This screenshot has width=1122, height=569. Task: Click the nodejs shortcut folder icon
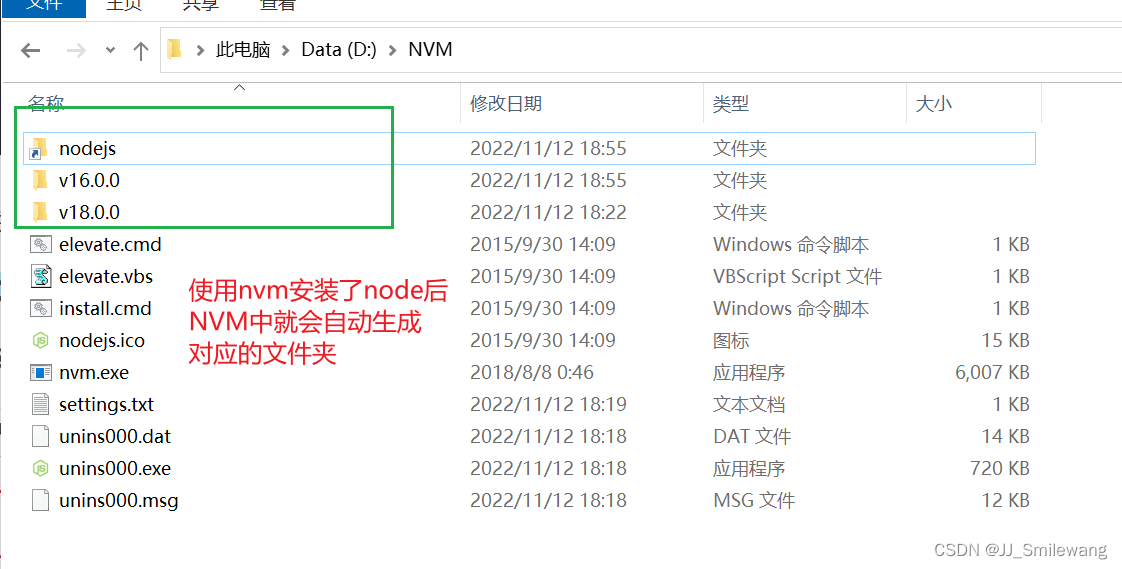coord(39,149)
